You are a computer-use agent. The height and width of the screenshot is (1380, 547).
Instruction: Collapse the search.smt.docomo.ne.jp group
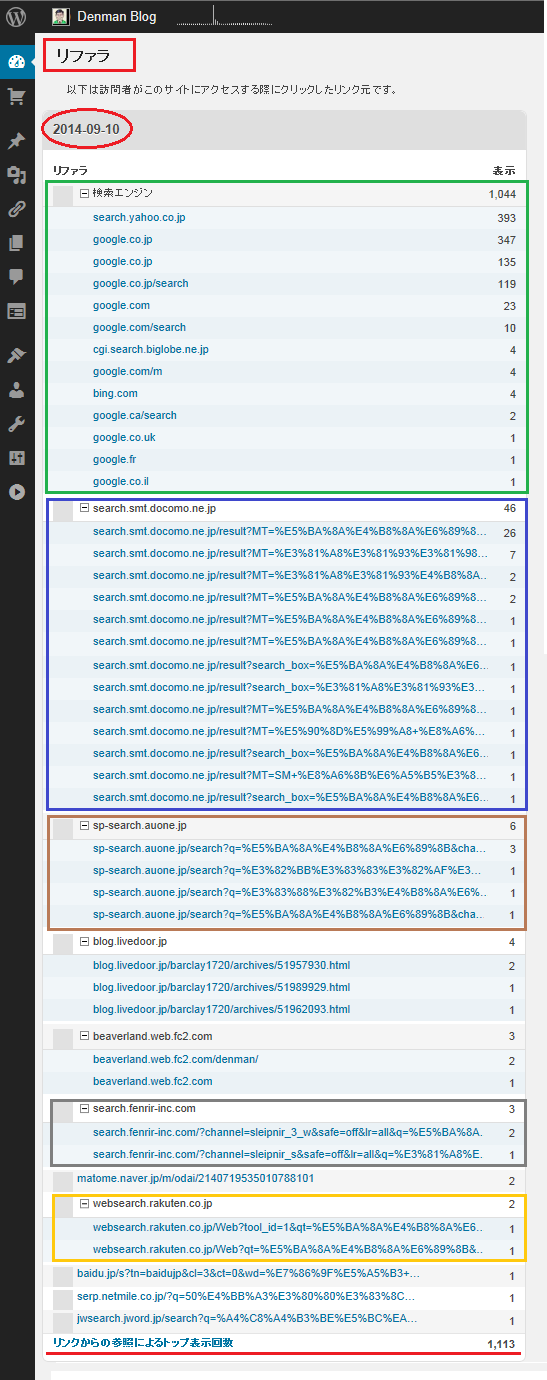tap(85, 508)
